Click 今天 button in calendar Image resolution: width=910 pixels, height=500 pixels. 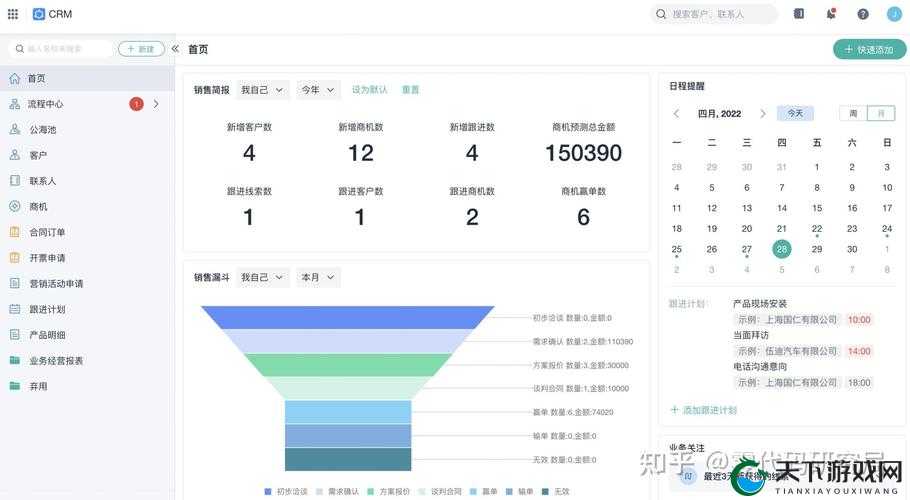[x=795, y=113]
